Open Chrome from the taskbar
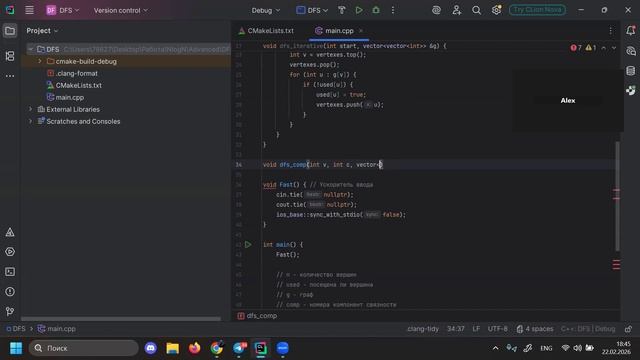Image resolution: width=640 pixels, height=360 pixels. click(217, 348)
